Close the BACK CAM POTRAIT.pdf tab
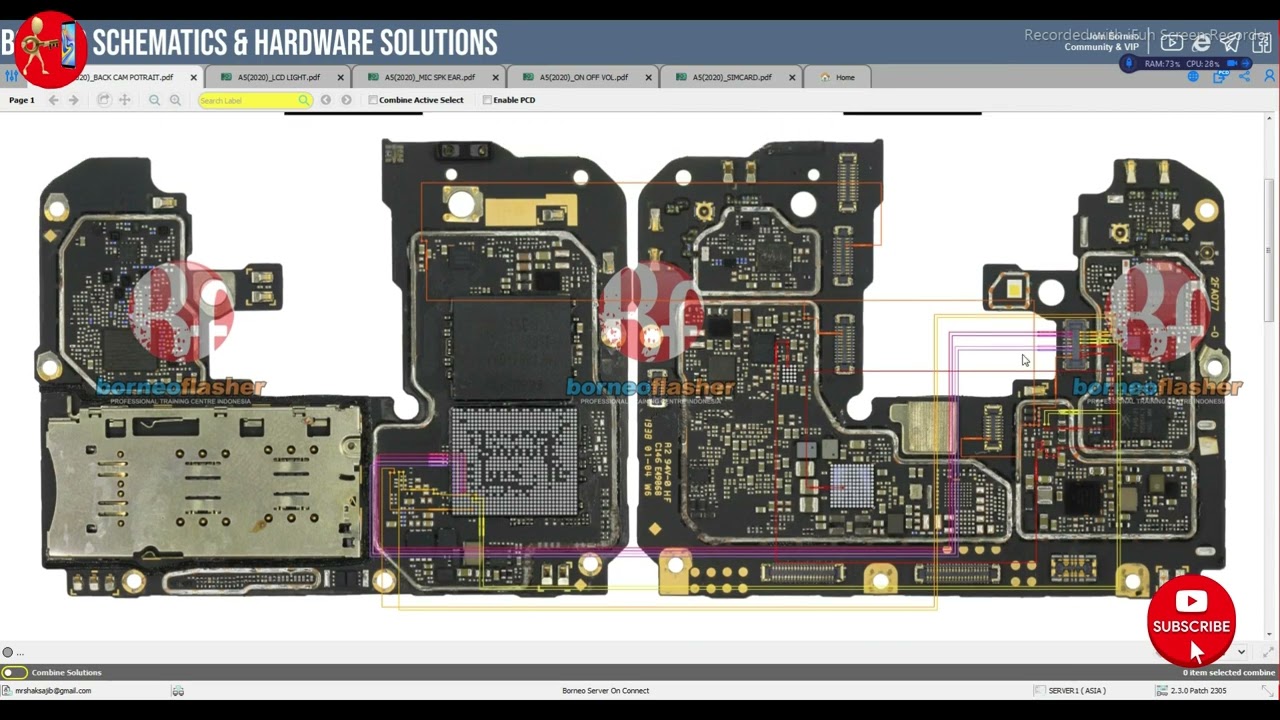The height and width of the screenshot is (720, 1280). coord(194,77)
